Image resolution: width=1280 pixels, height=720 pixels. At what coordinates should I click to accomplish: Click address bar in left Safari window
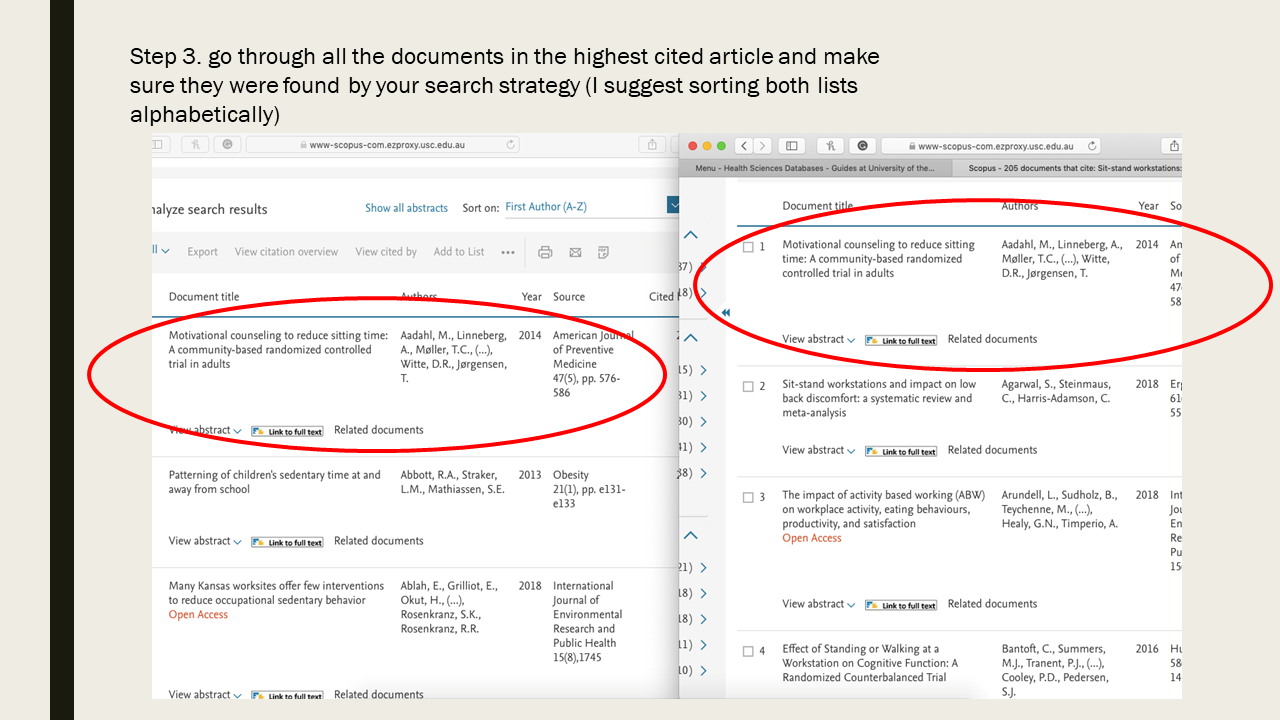(382, 144)
